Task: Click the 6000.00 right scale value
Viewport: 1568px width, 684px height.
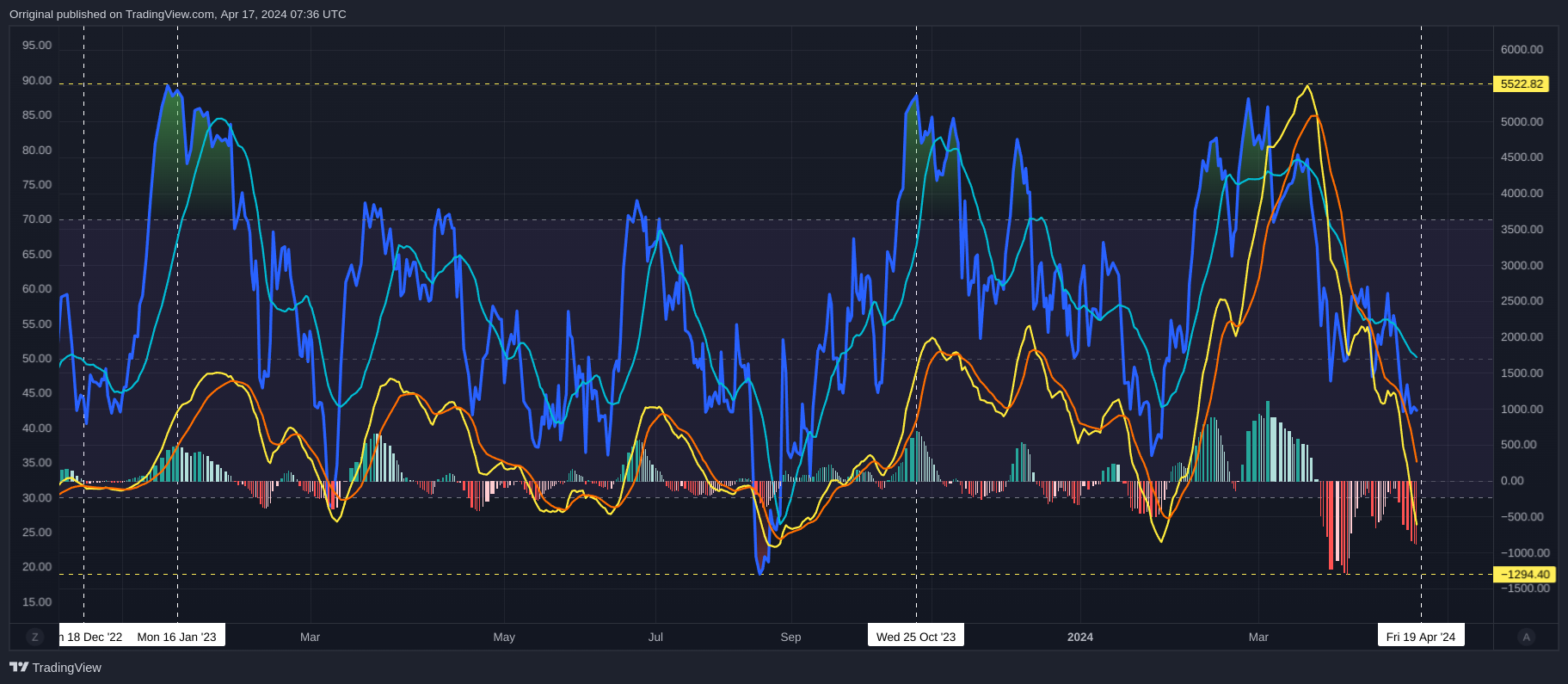Action: (1522, 50)
